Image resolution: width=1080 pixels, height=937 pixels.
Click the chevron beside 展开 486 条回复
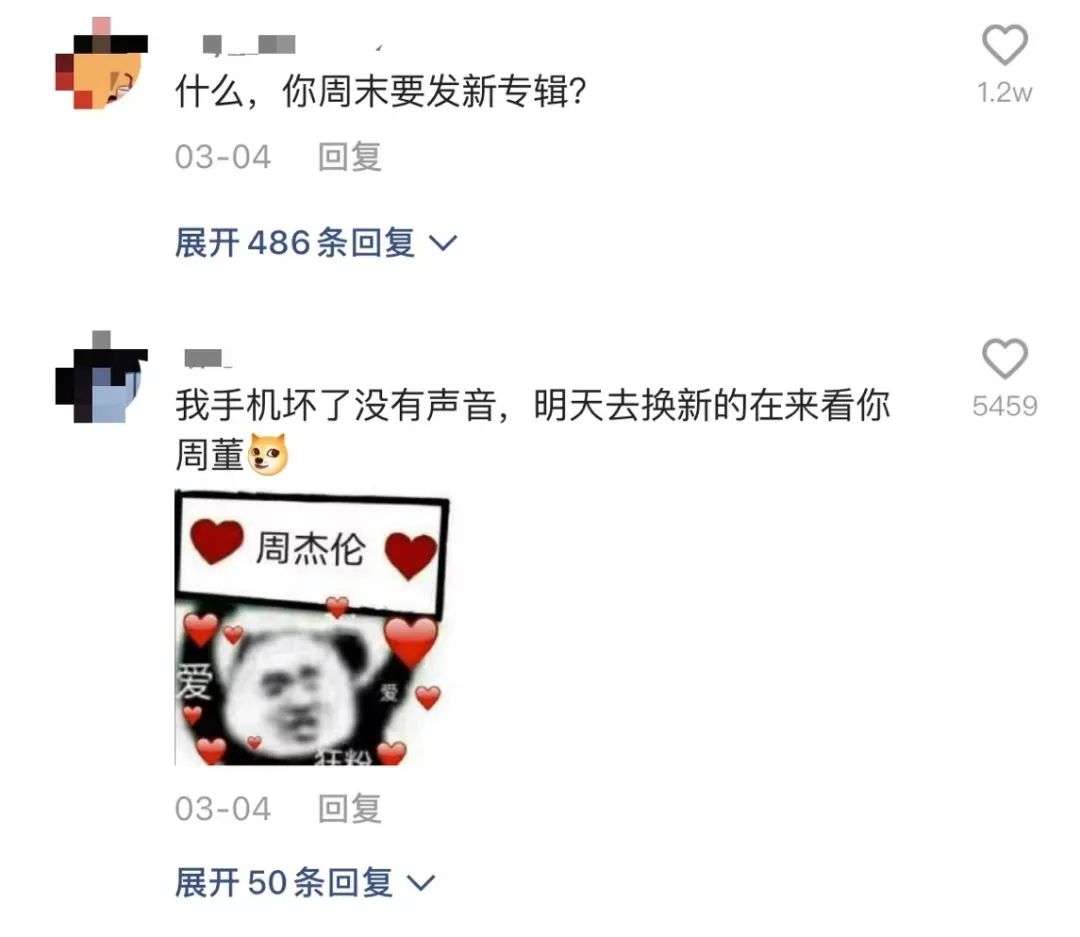click(x=442, y=243)
